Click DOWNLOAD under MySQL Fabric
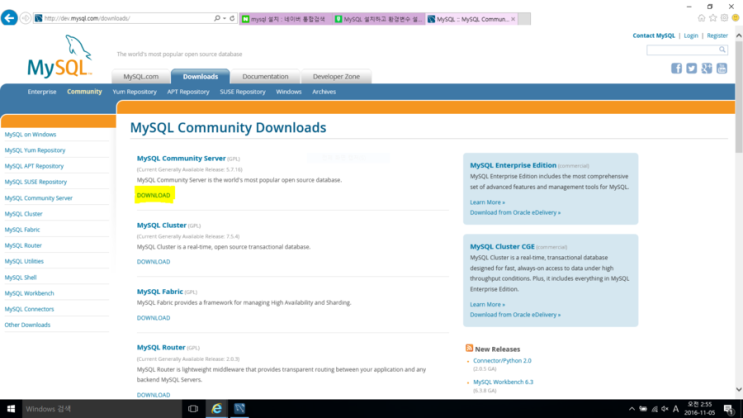The width and height of the screenshot is (743, 418). [154, 318]
